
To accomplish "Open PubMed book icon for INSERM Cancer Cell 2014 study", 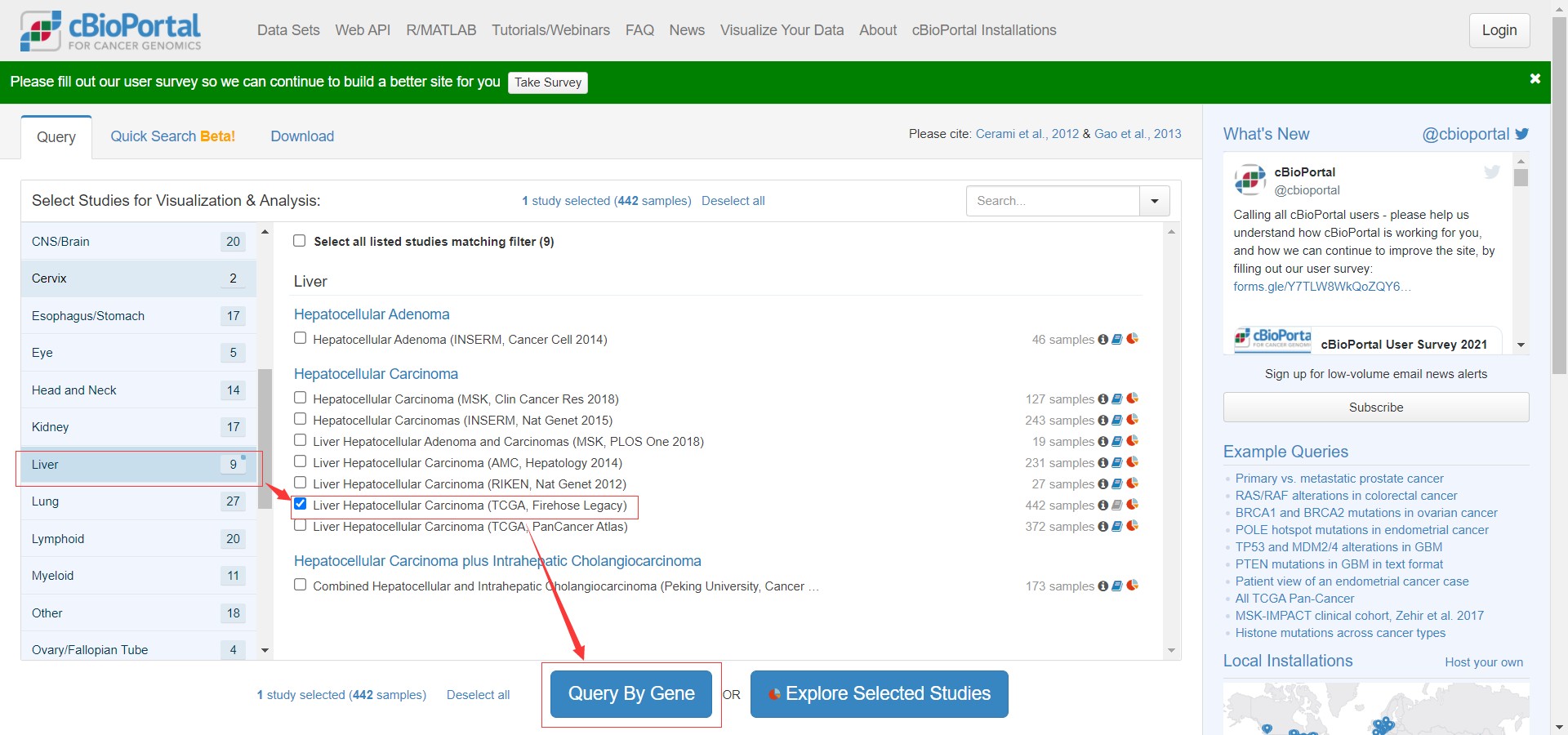I will pos(1117,340).
